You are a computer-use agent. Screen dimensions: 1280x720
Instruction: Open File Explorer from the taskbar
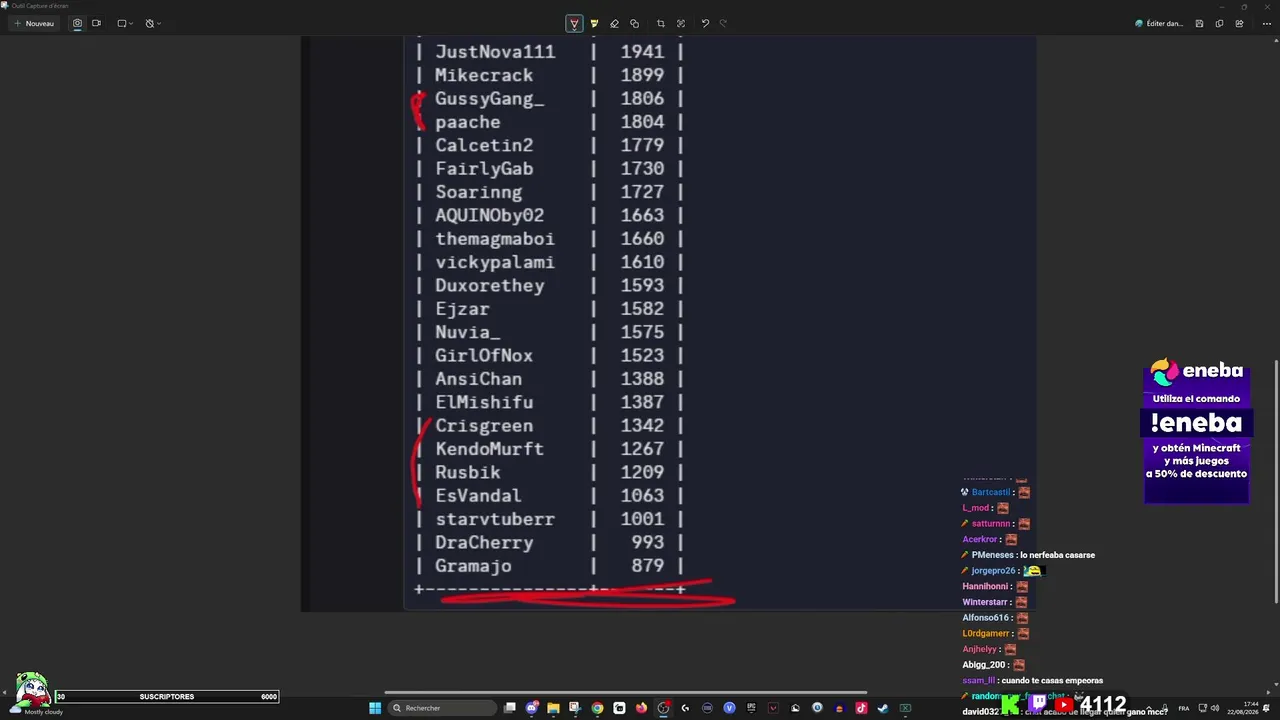[553, 708]
